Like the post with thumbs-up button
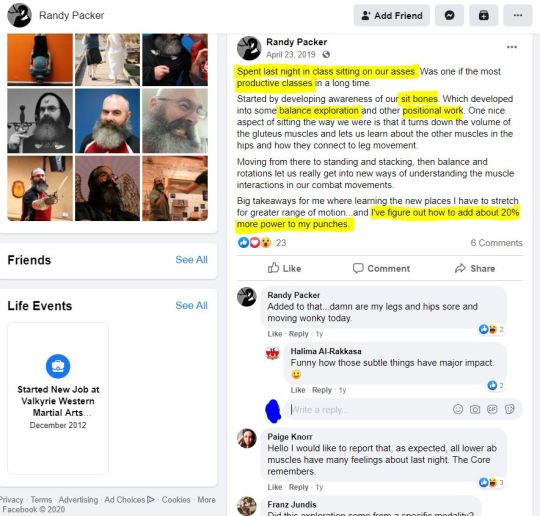Image resolution: width=540 pixels, height=516 pixels. tap(284, 268)
